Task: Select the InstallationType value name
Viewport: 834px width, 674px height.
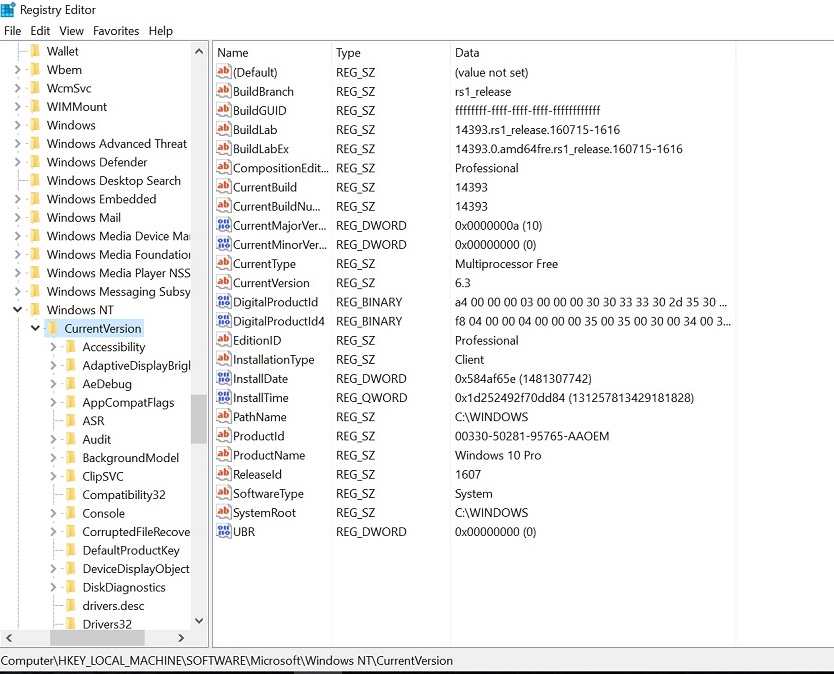Action: (273, 360)
